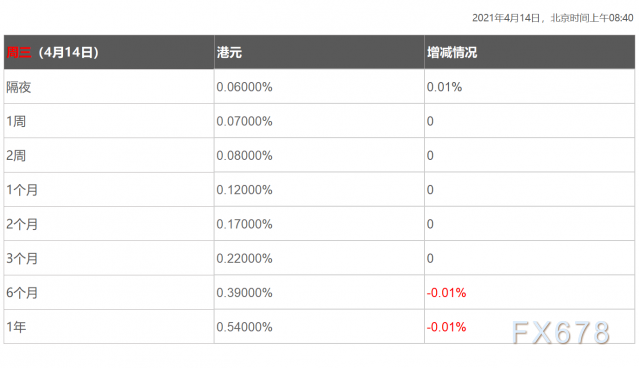Click the 1个月 row label
The height and width of the screenshot is (368, 640).
coord(22,190)
